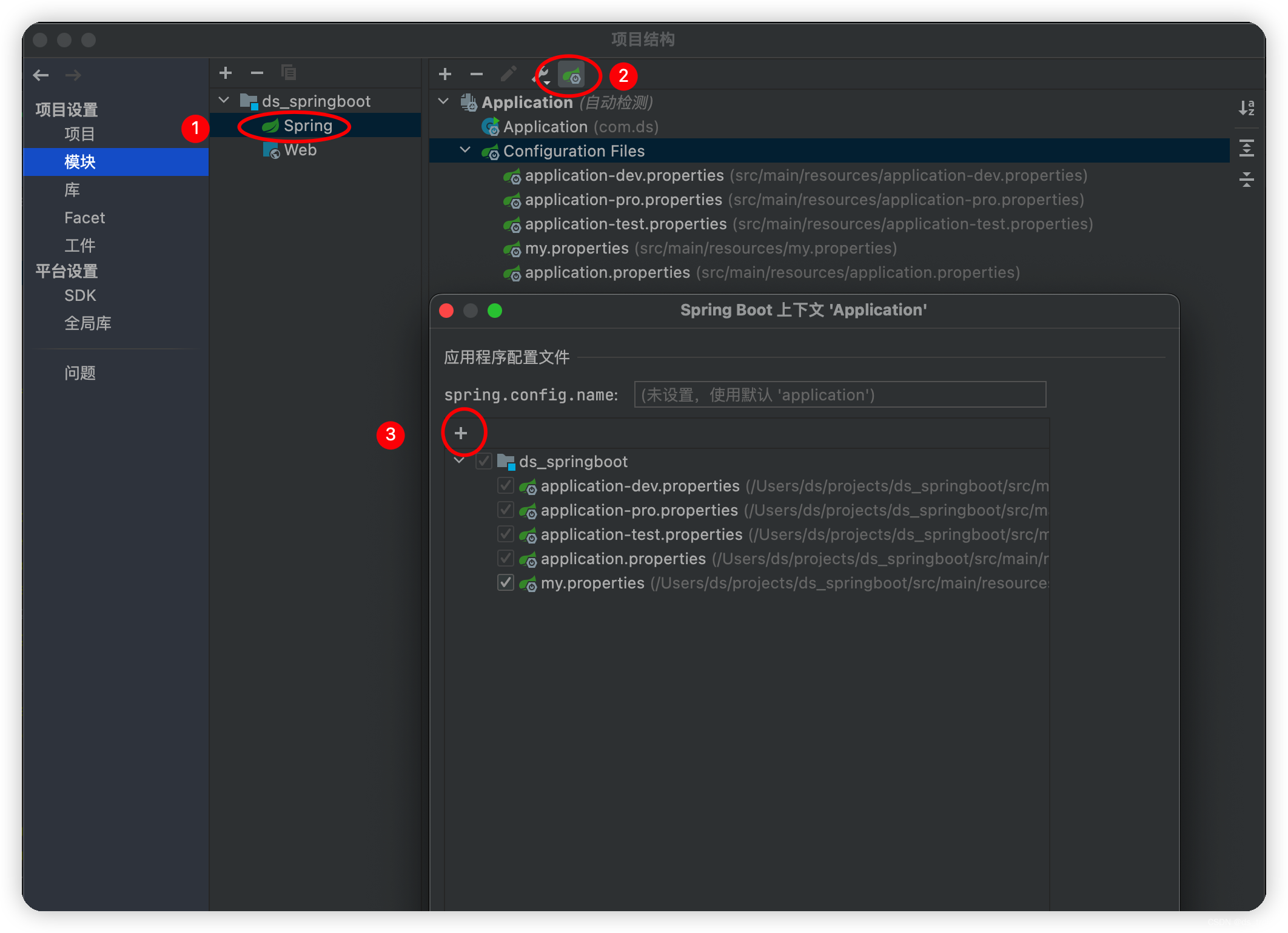Collapse the ds_springboot module tree node
This screenshot has height=933, width=1288.
[224, 100]
